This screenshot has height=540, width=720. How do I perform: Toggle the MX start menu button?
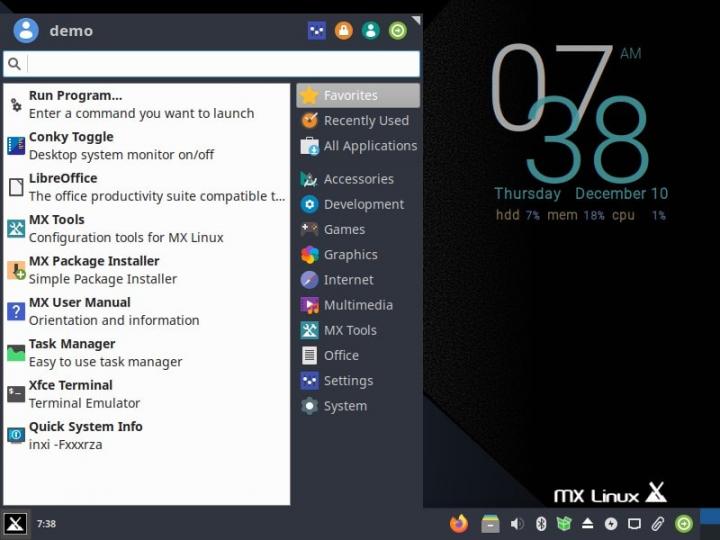tap(15, 523)
